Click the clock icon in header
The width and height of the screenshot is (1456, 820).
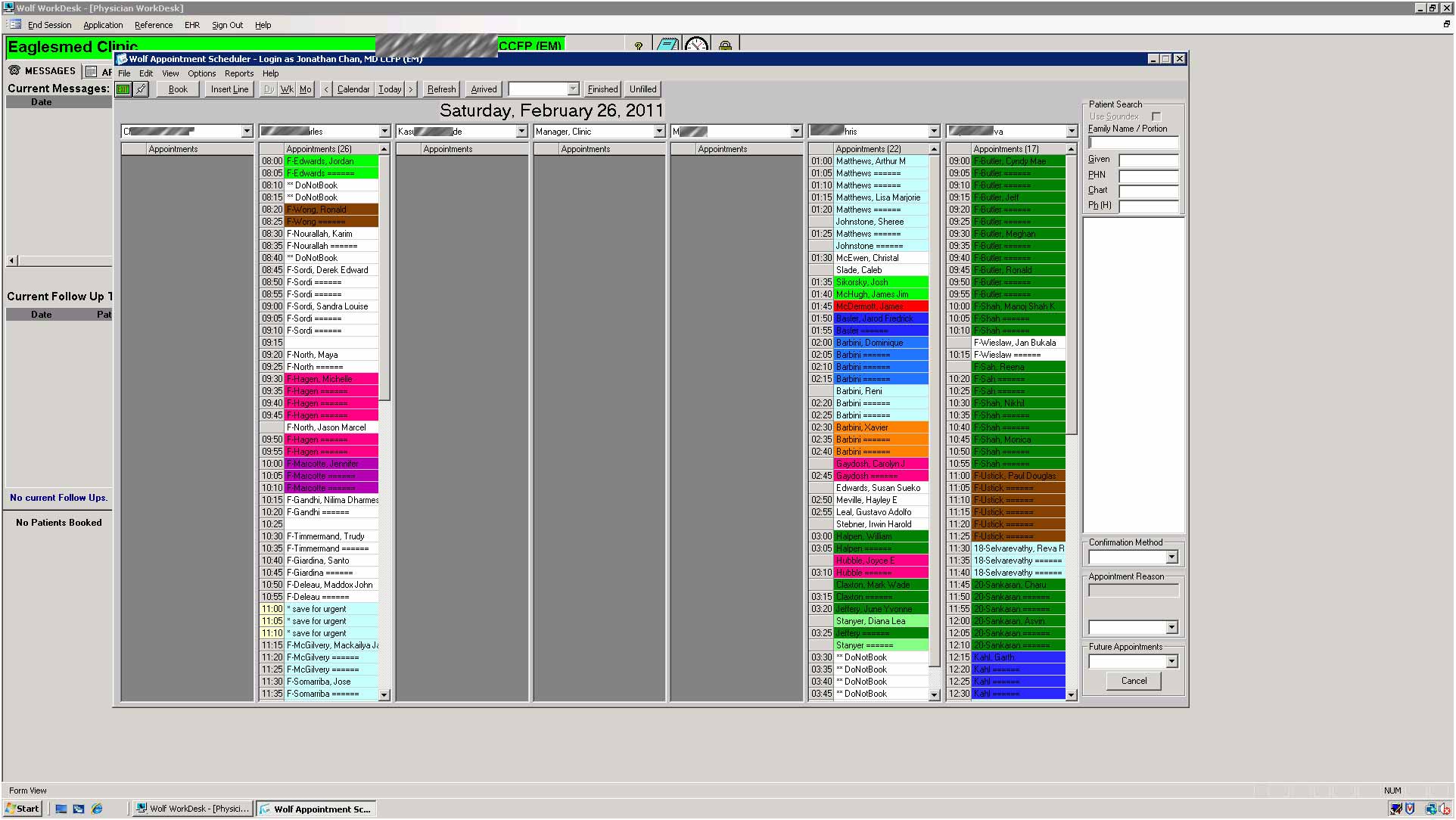coord(696,45)
